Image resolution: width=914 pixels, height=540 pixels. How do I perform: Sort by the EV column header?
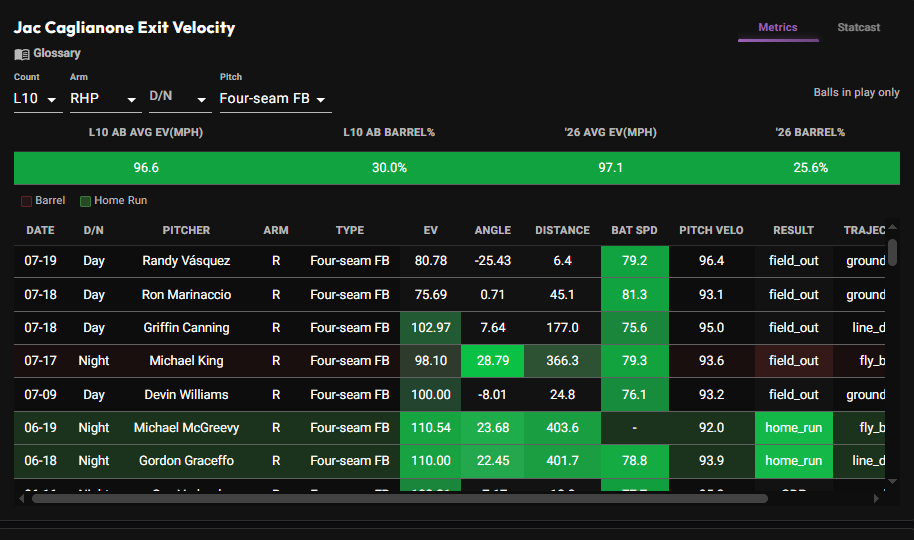[431, 230]
